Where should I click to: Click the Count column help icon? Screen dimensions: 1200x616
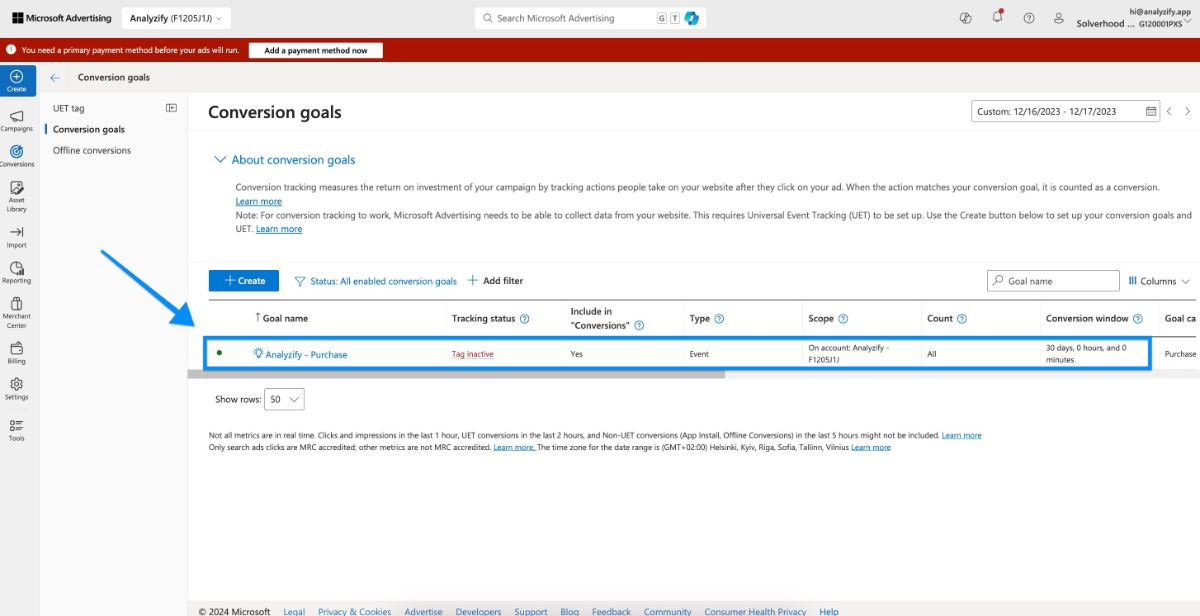pos(962,319)
